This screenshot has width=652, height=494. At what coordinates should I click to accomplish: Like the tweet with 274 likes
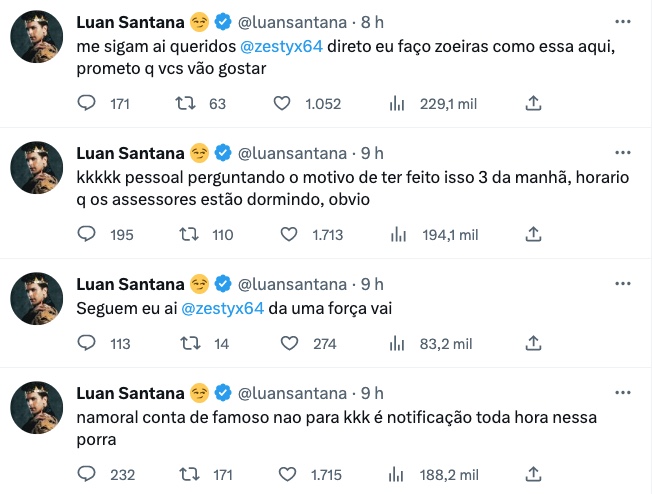pos(289,343)
